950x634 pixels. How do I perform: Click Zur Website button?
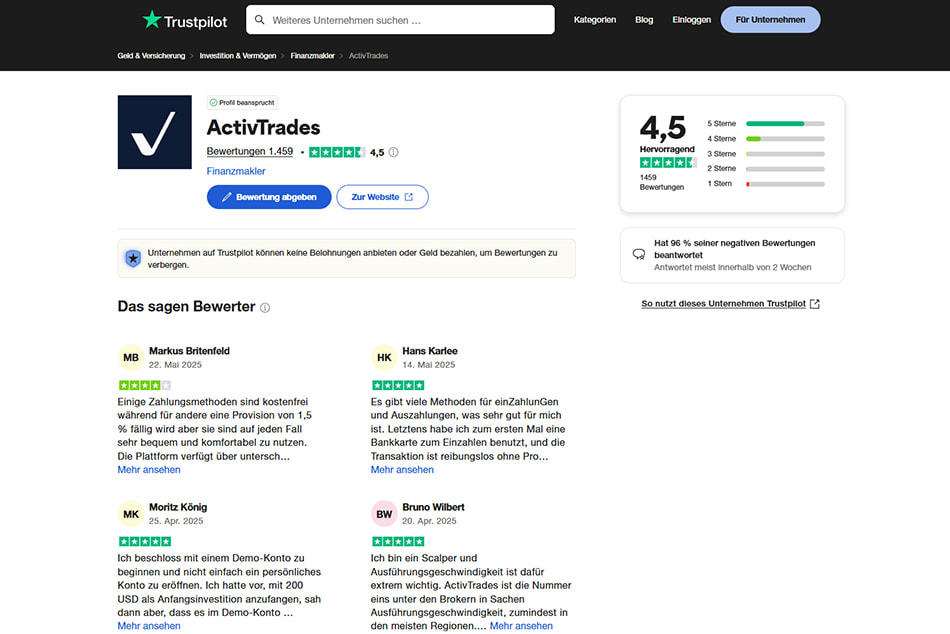[382, 197]
